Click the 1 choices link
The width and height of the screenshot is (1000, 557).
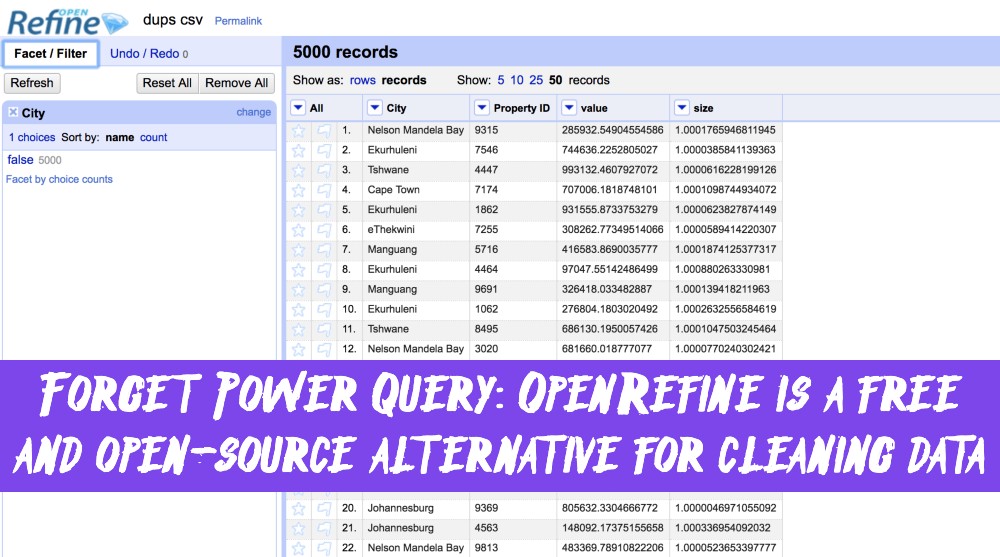click(32, 137)
